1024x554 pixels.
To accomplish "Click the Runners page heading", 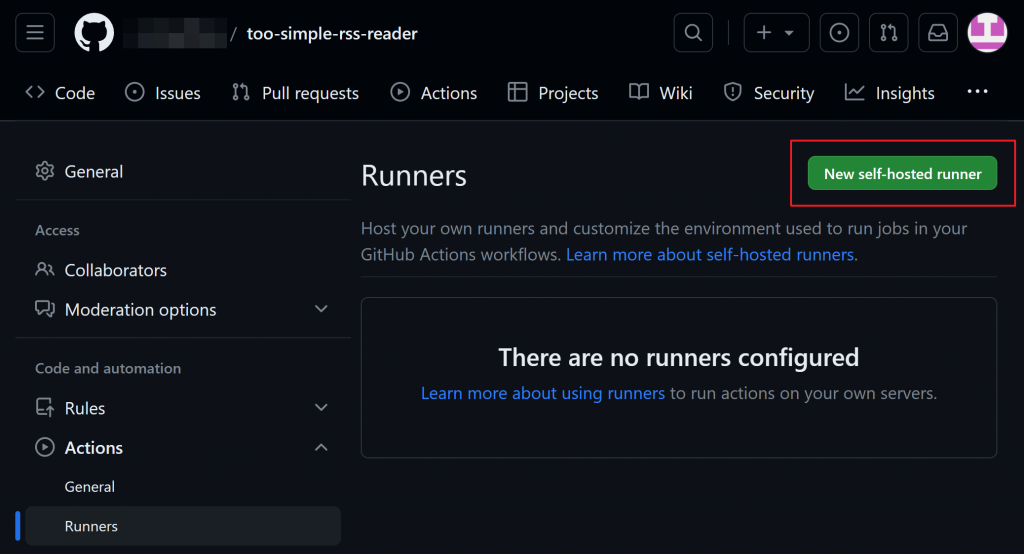I will (x=413, y=175).
